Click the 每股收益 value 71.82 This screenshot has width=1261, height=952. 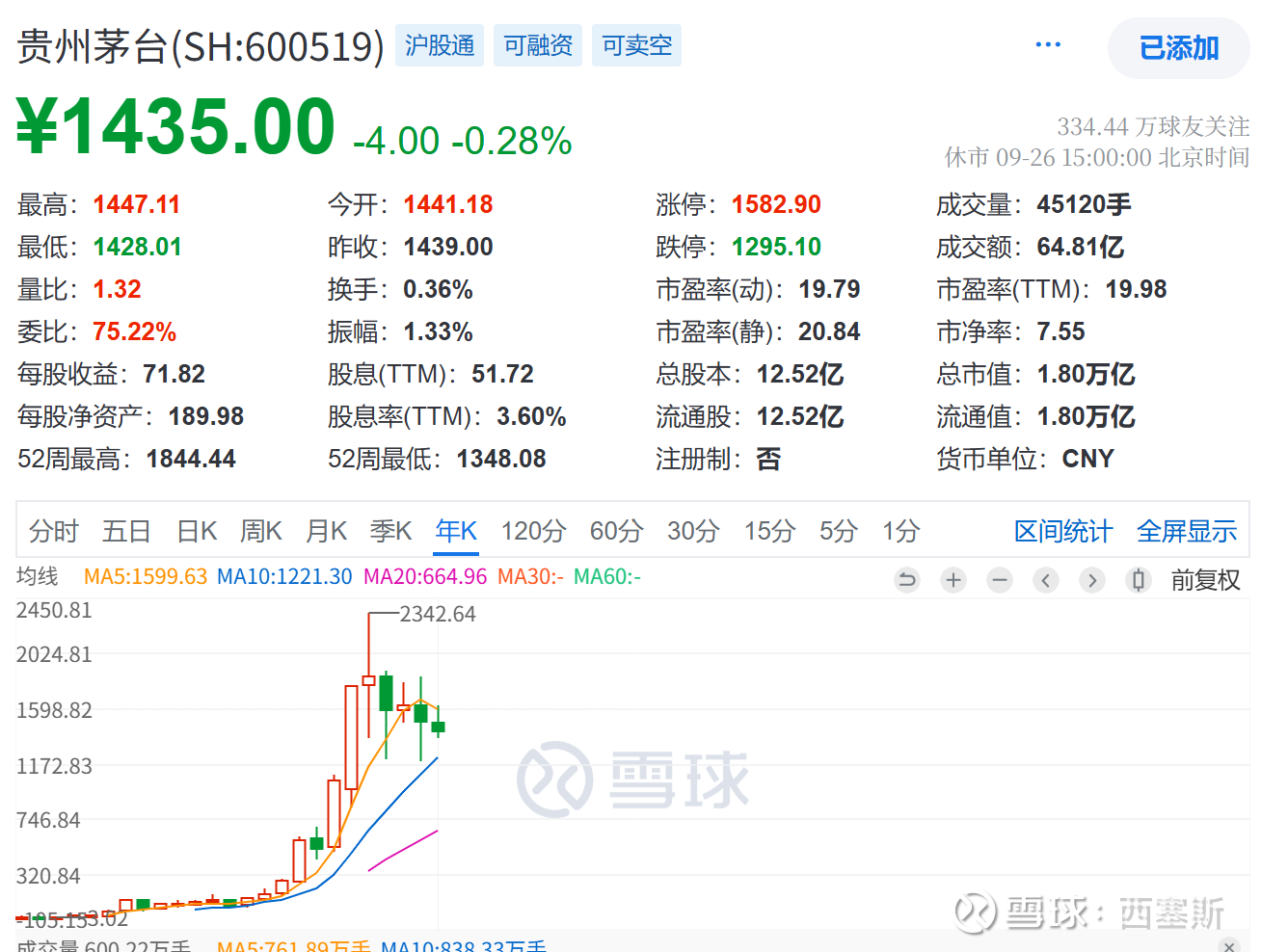(174, 374)
